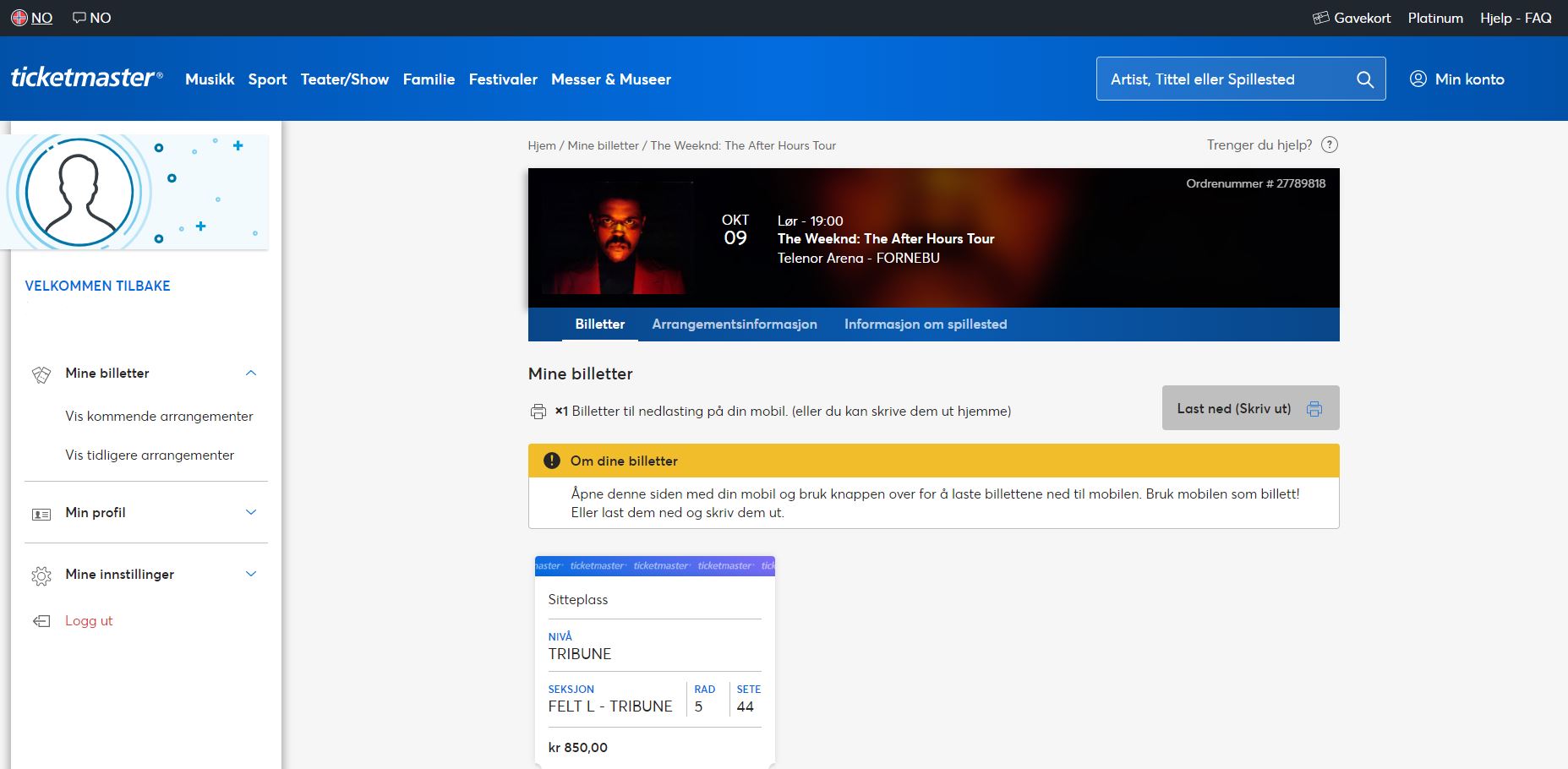
Task: Click the printer icon inside Last ned button
Action: point(1314,407)
